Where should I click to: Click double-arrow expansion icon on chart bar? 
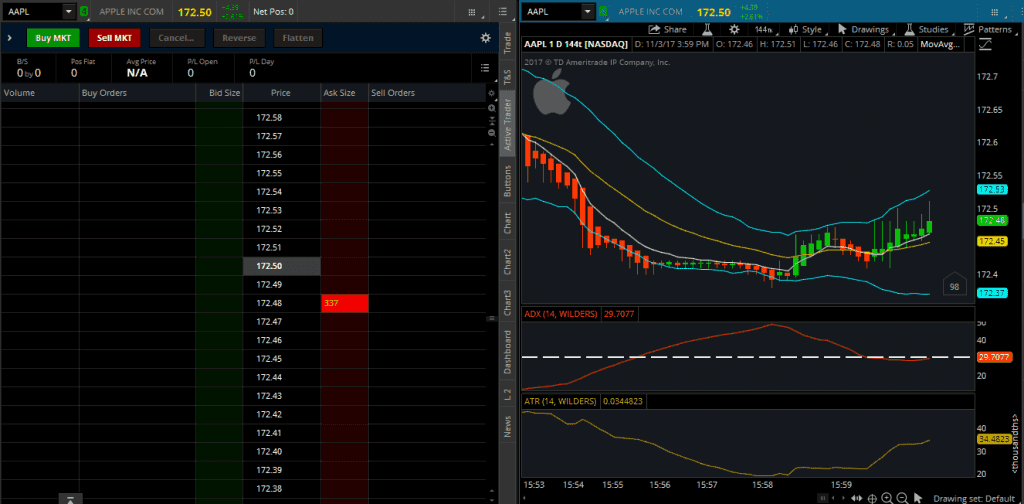857,498
